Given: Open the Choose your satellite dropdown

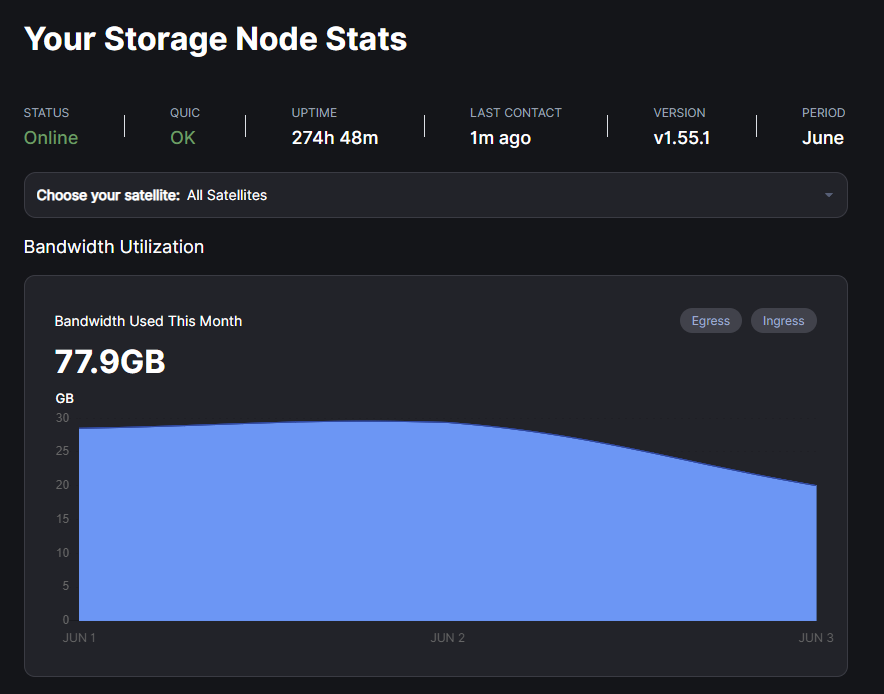Looking at the screenshot, I should 435,195.
